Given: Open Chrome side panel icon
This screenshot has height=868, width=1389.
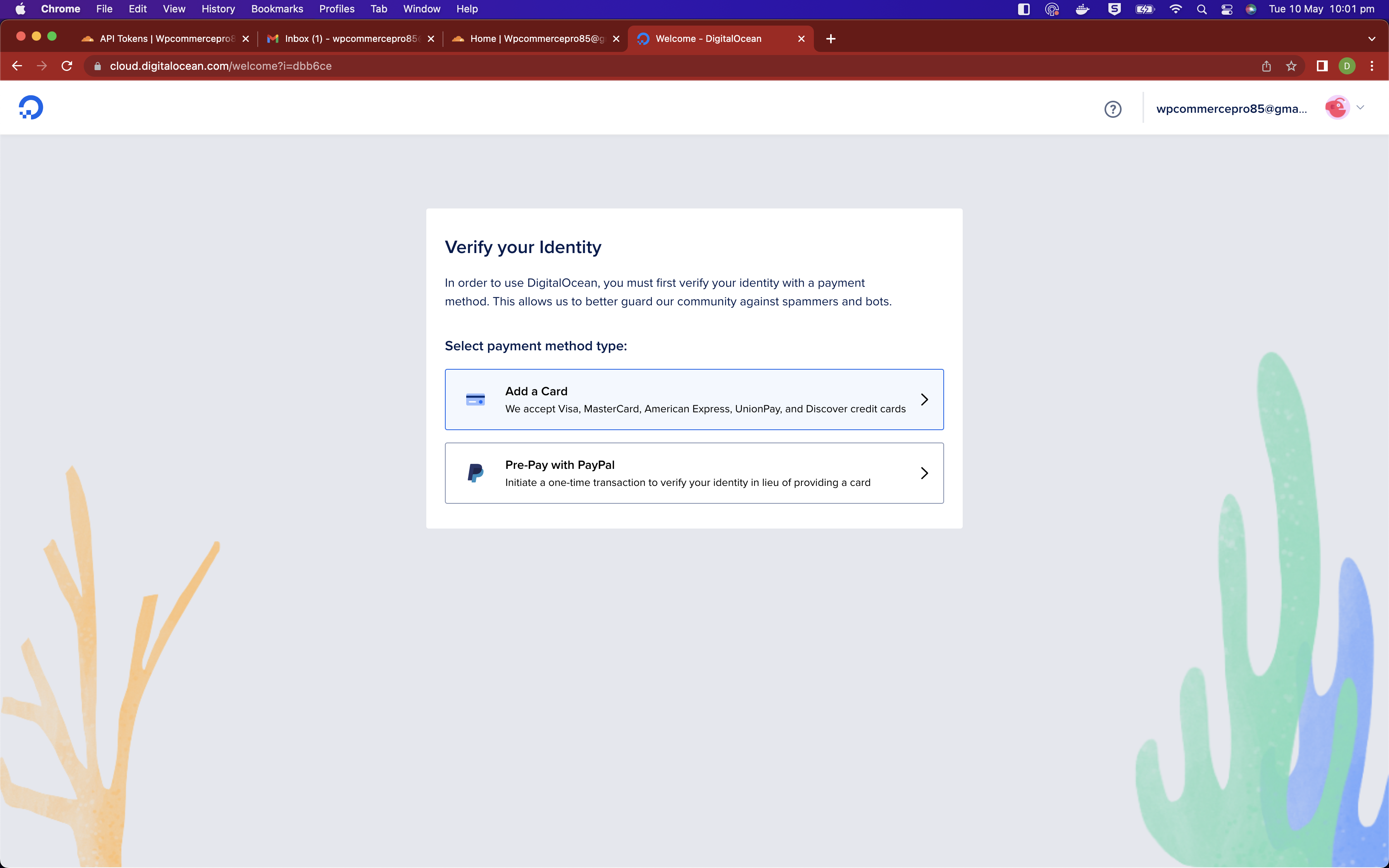Looking at the screenshot, I should (1322, 66).
